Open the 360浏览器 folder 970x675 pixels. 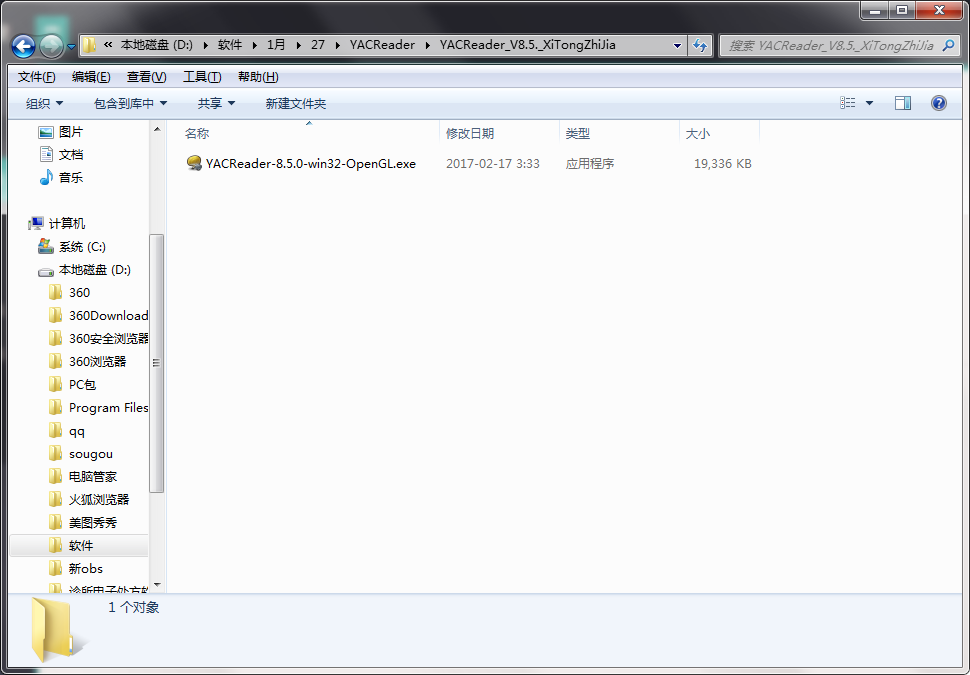[x=97, y=361]
